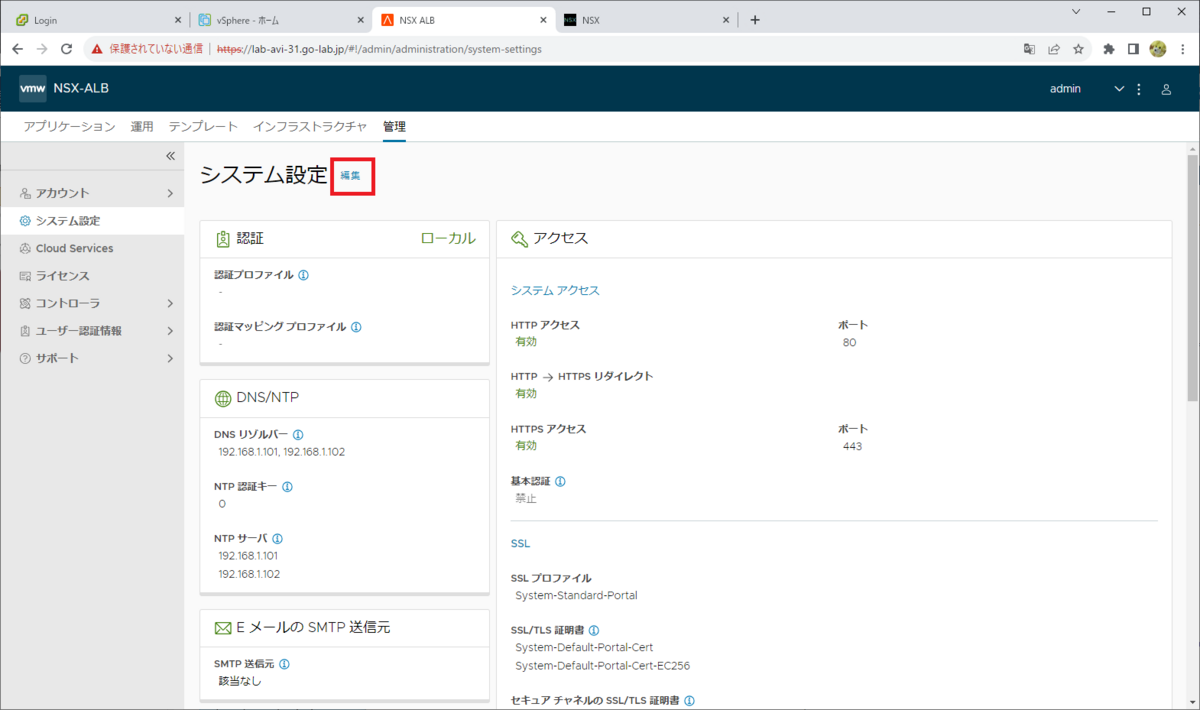Screen dimensions: 1200x710
Task: Expand サポート in sidebar
Action: click(x=170, y=358)
